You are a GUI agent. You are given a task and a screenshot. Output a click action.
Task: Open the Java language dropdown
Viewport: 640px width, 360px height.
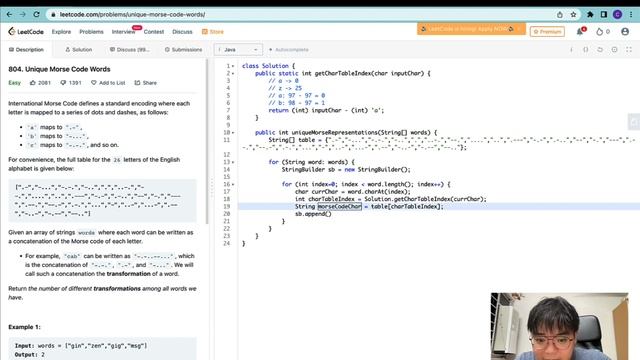(x=238, y=49)
